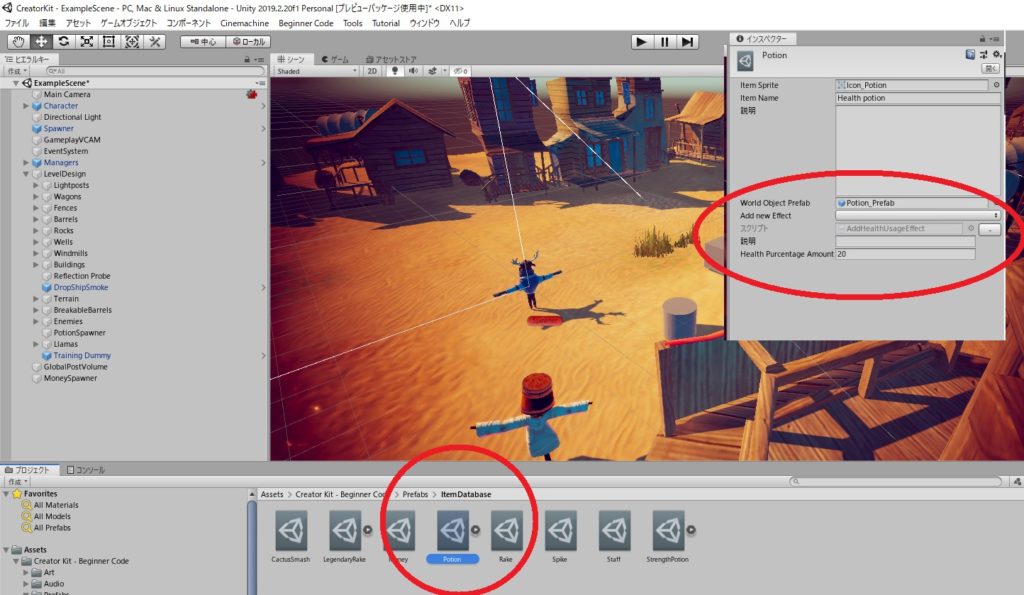Expand the Art folder in Project tree

pos(26,572)
